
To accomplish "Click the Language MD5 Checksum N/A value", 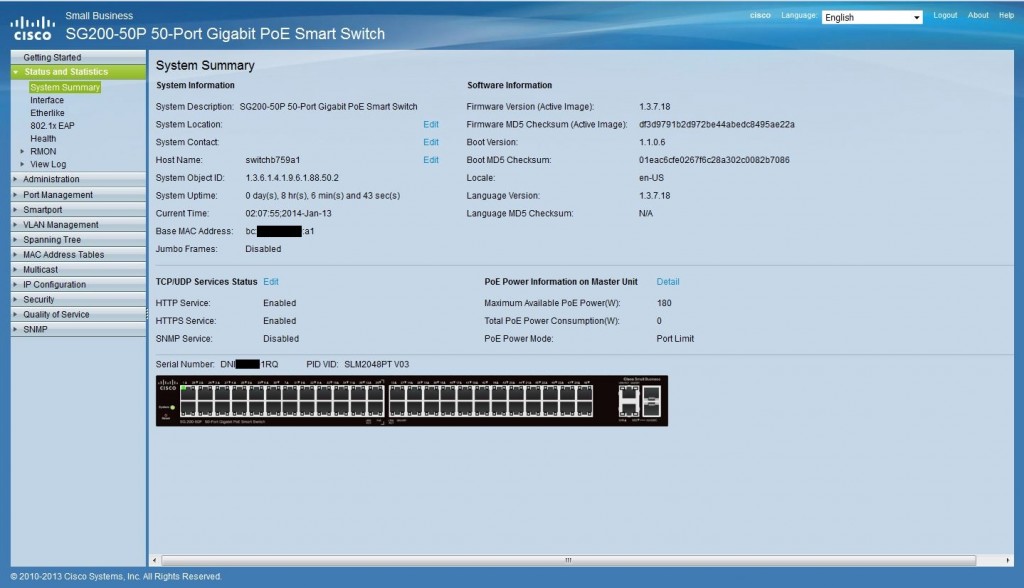I will tap(646, 213).
